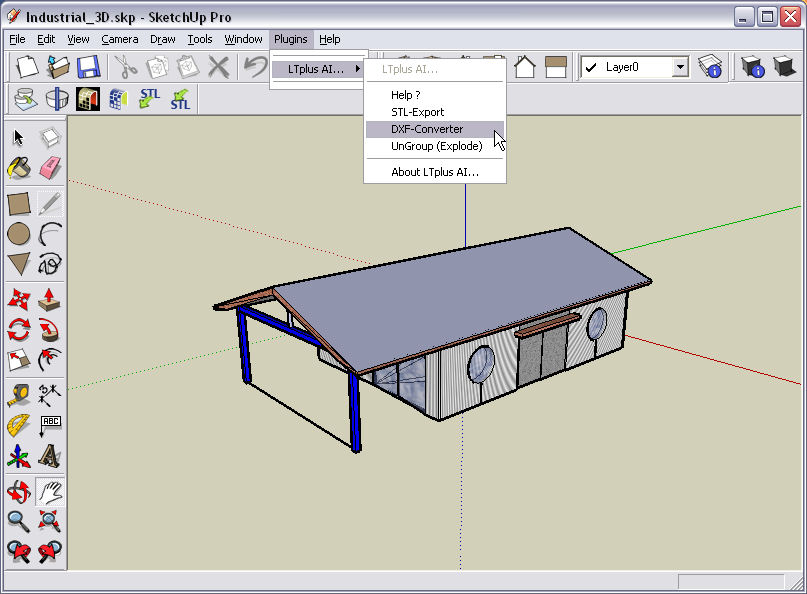The image size is (807, 594).
Task: Open the Camera menu
Action: [120, 39]
